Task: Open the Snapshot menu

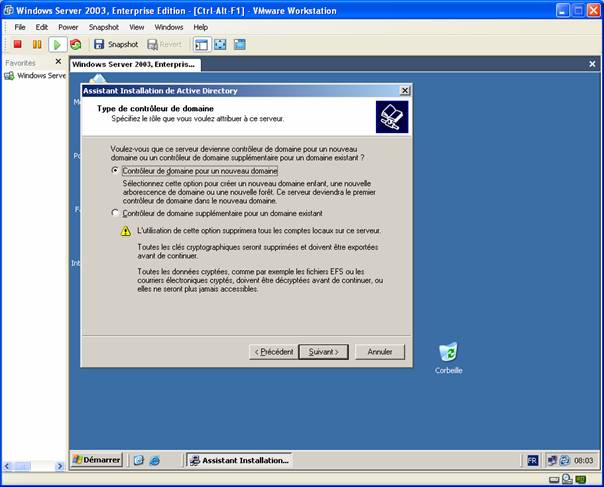Action: click(x=104, y=27)
